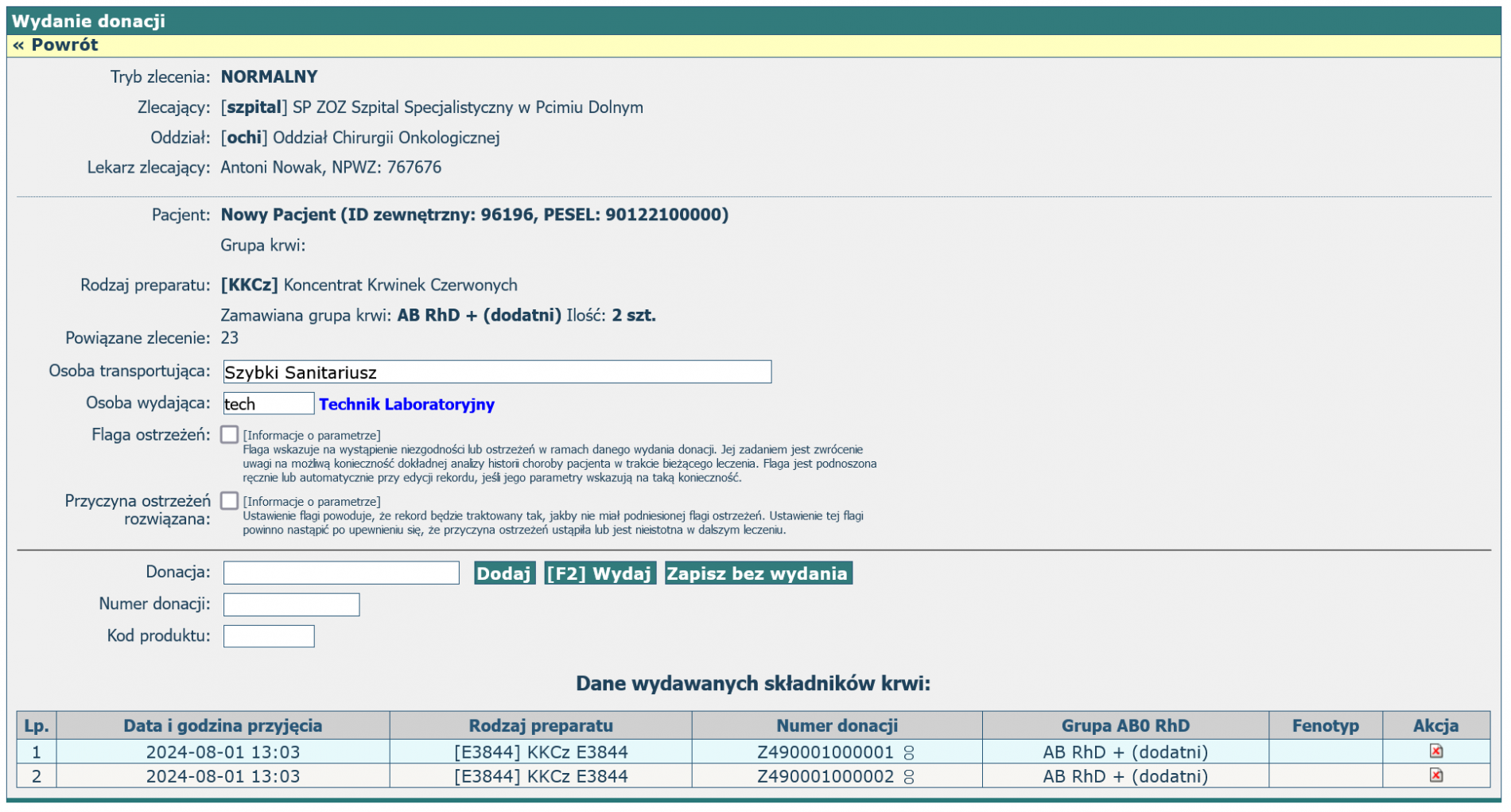Click Zapisz bez wydania button
The width and height of the screenshot is (1511, 812).
[758, 573]
